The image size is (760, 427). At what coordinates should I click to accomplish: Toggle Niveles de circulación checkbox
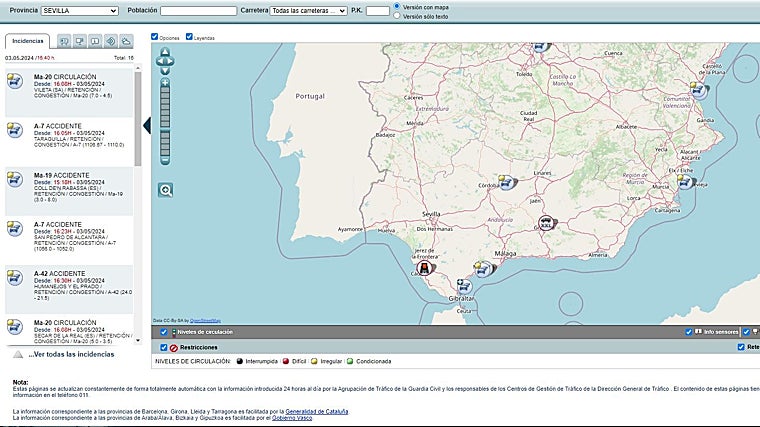(x=164, y=332)
